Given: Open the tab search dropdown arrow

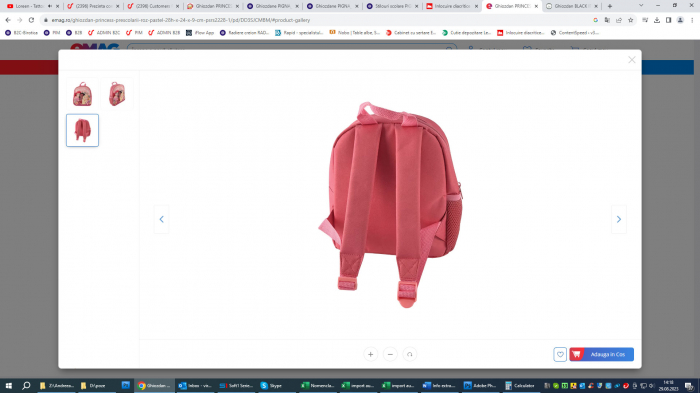Looking at the screenshot, I should point(641,6).
